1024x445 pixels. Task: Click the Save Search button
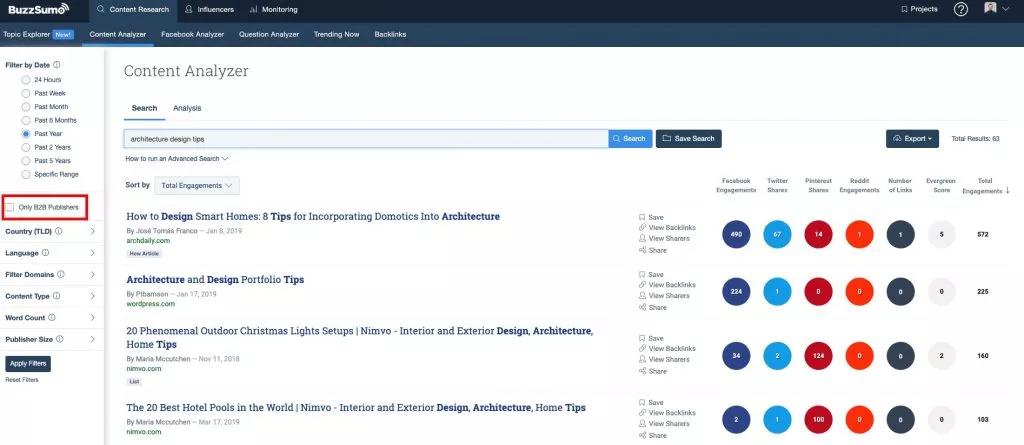pos(688,139)
